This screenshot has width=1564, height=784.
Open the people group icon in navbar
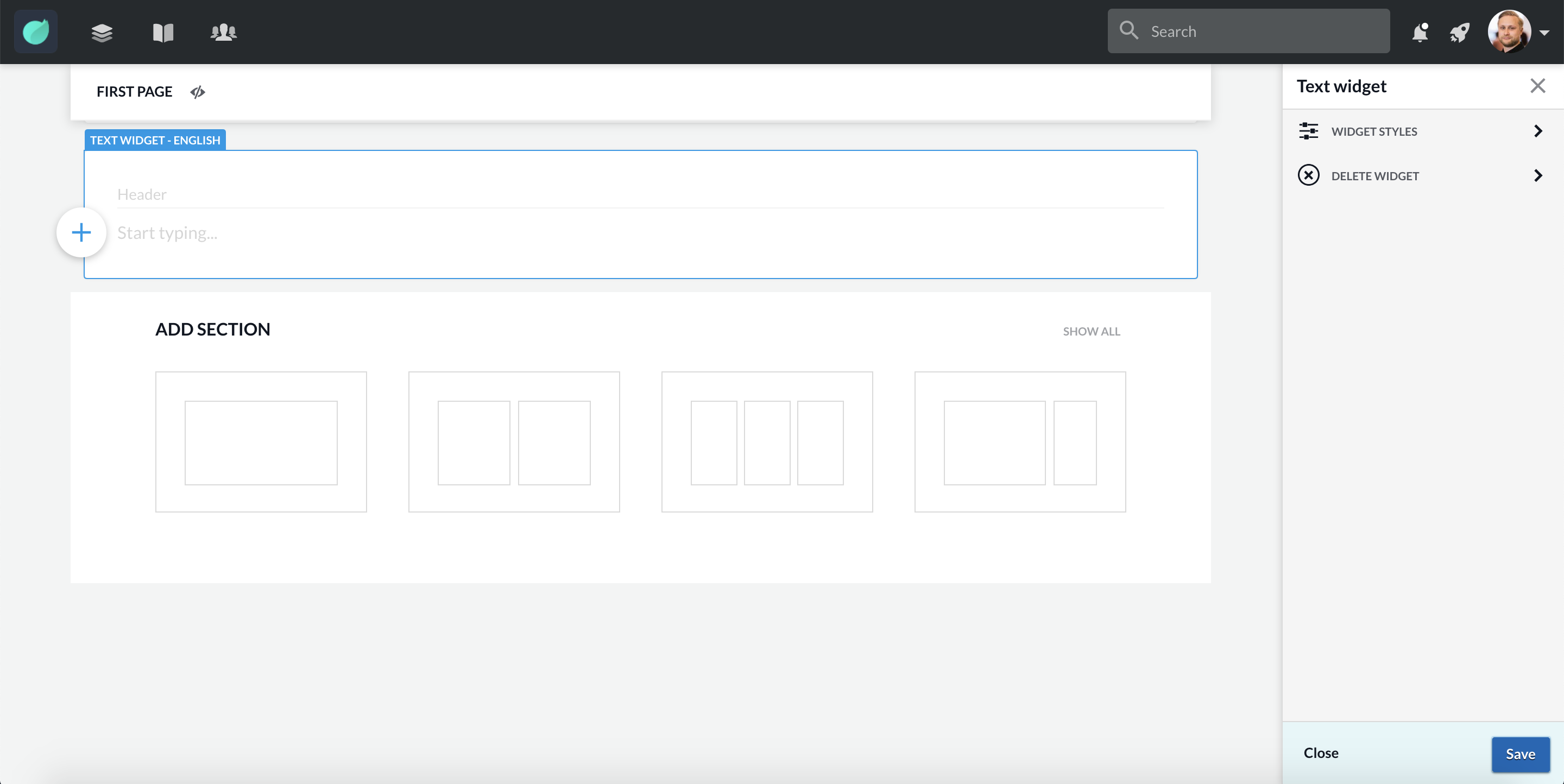223,32
